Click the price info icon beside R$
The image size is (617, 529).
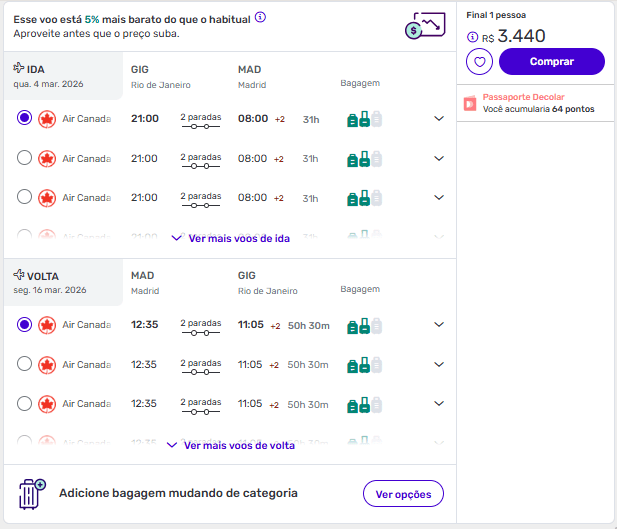pyautogui.click(x=473, y=37)
